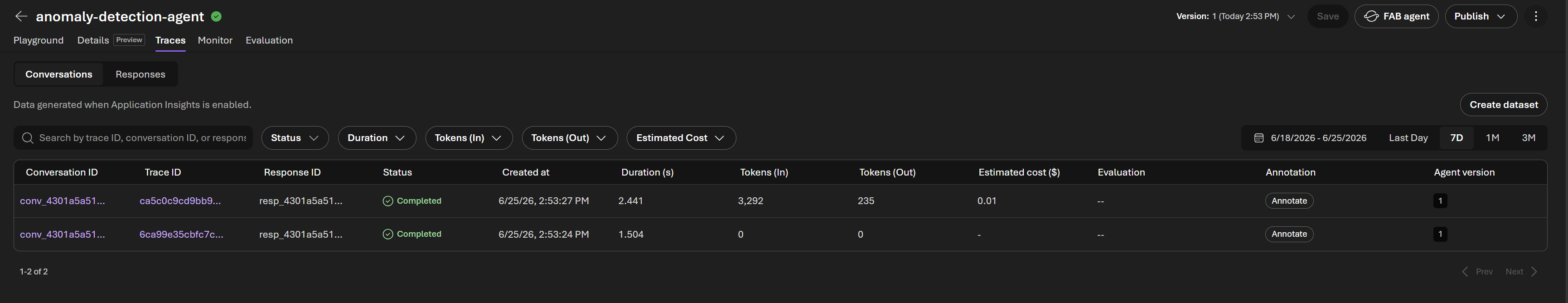
Task: Click the Prev page chevron
Action: pyautogui.click(x=1465, y=272)
